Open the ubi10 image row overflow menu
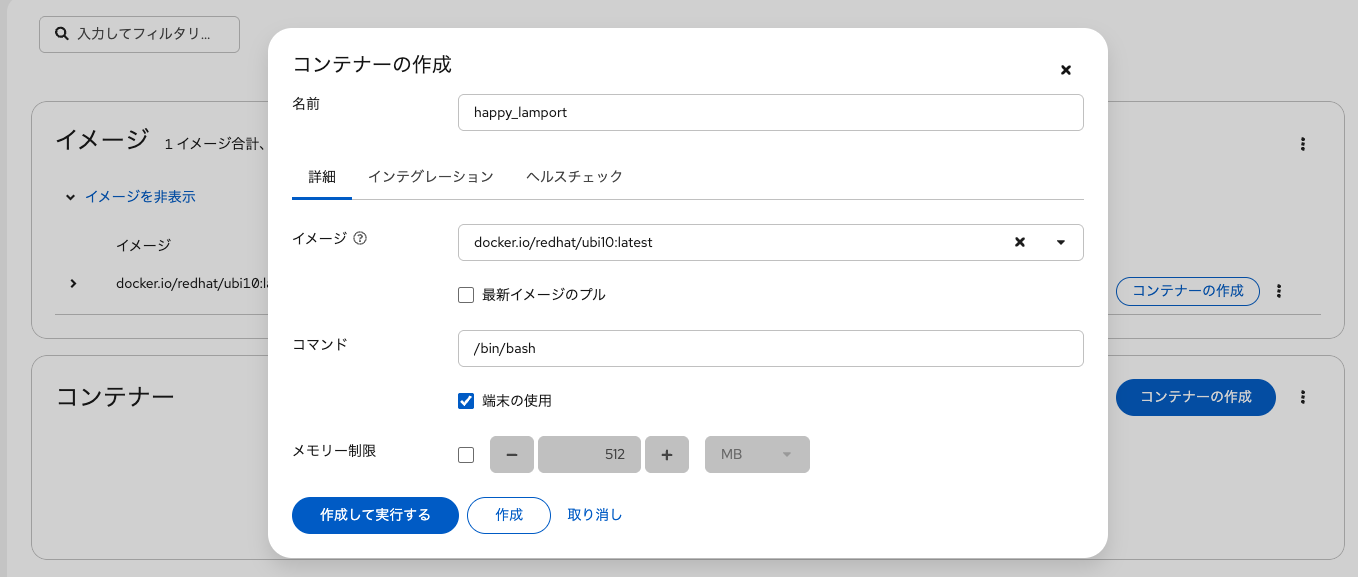 [1279, 291]
